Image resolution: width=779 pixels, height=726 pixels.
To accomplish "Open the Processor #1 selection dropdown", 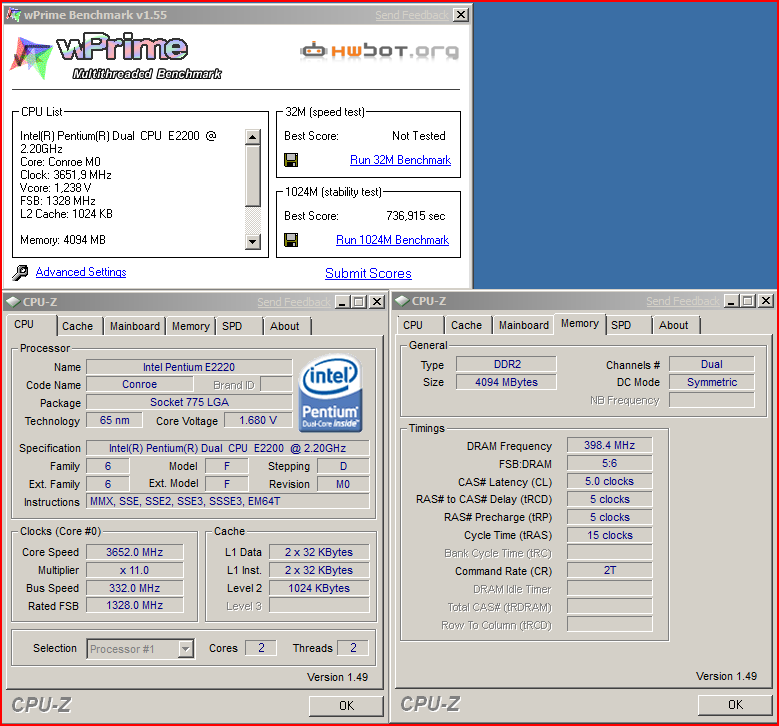I will [185, 648].
